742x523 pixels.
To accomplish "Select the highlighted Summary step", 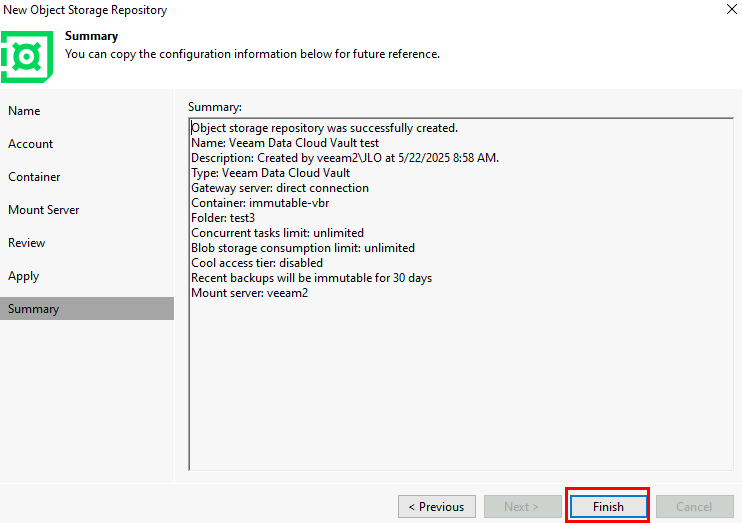I will (87, 309).
